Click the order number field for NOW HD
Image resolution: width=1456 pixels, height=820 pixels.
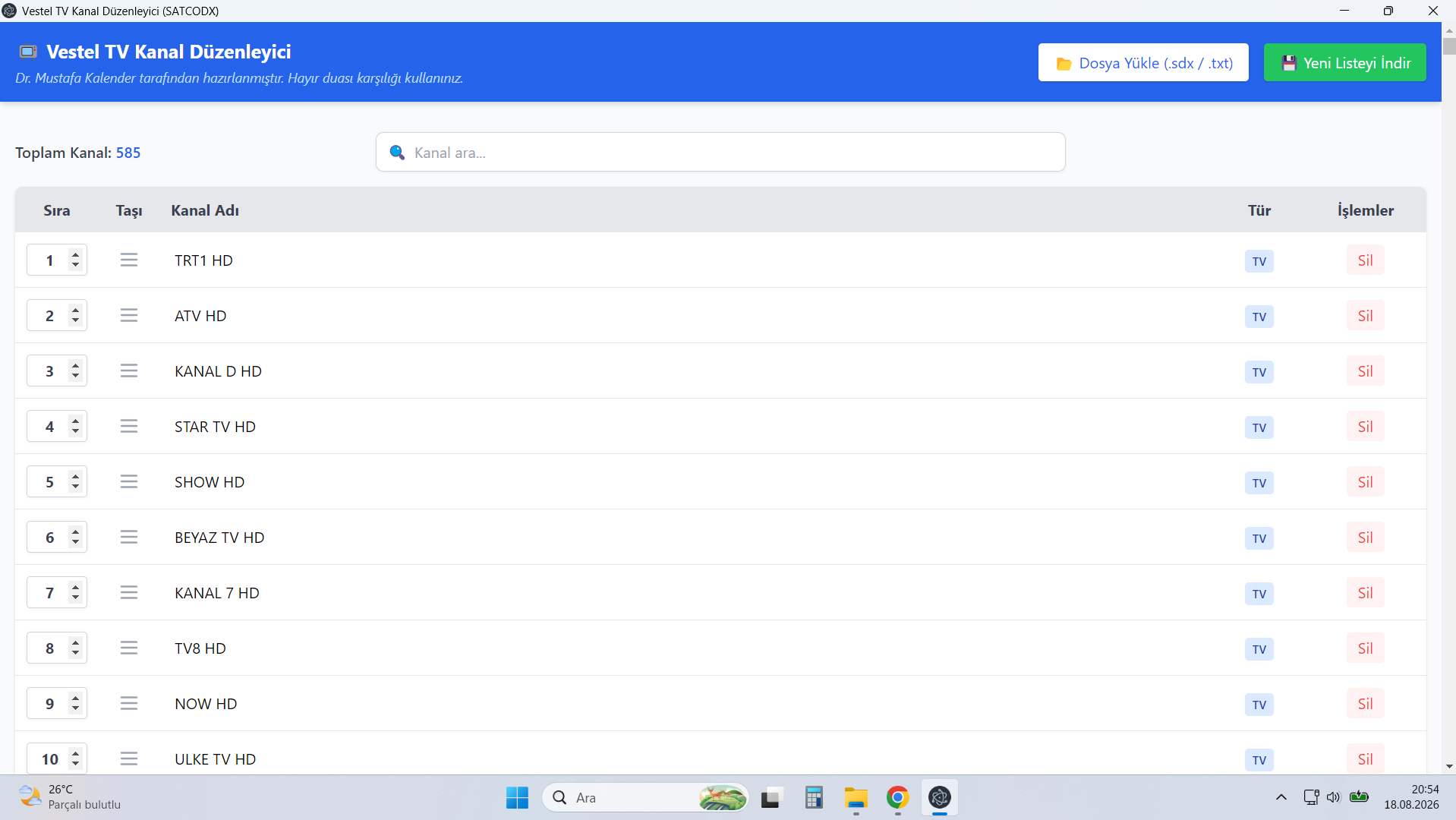[56, 703]
